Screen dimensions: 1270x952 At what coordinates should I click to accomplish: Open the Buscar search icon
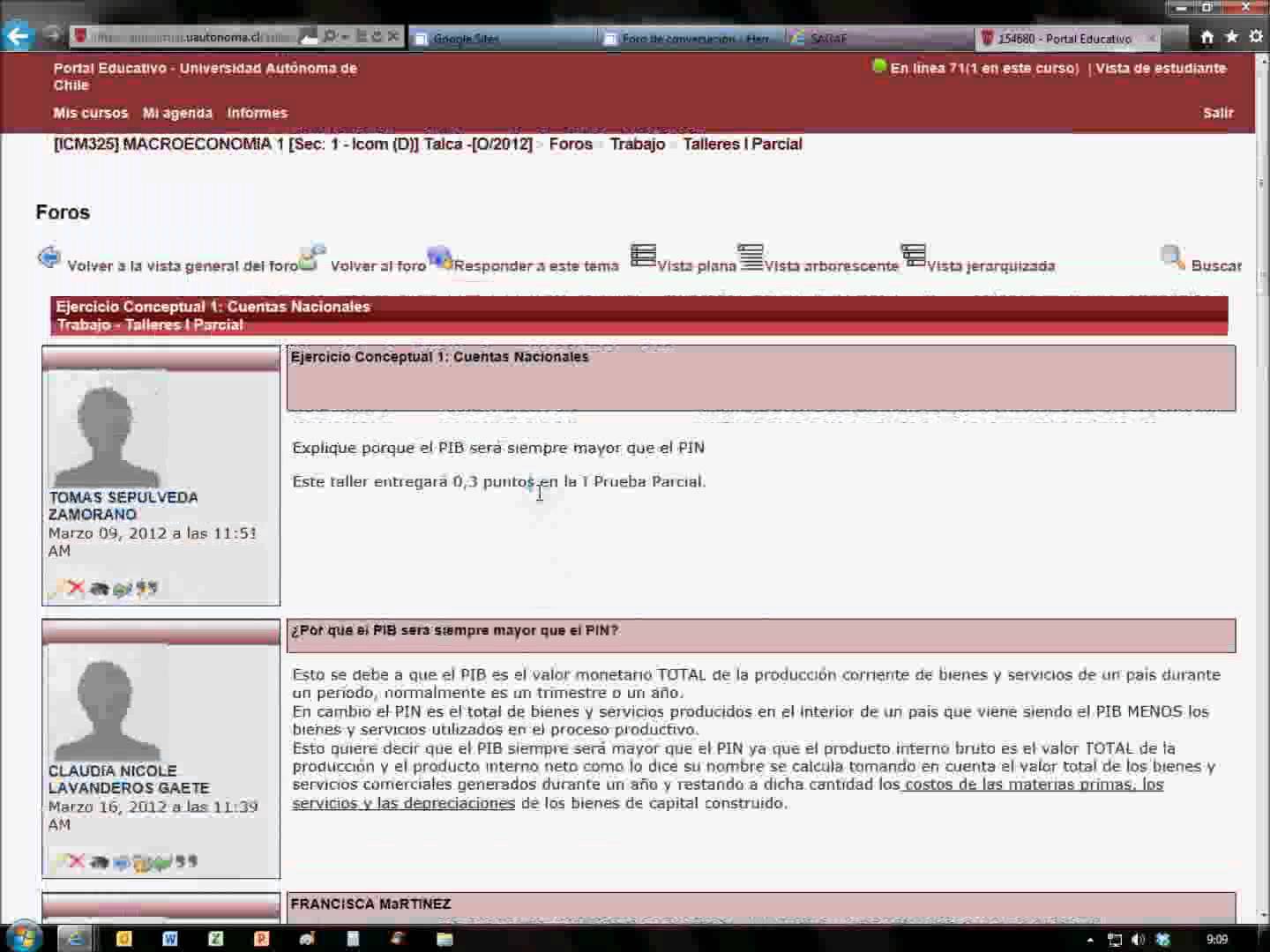click(1172, 257)
